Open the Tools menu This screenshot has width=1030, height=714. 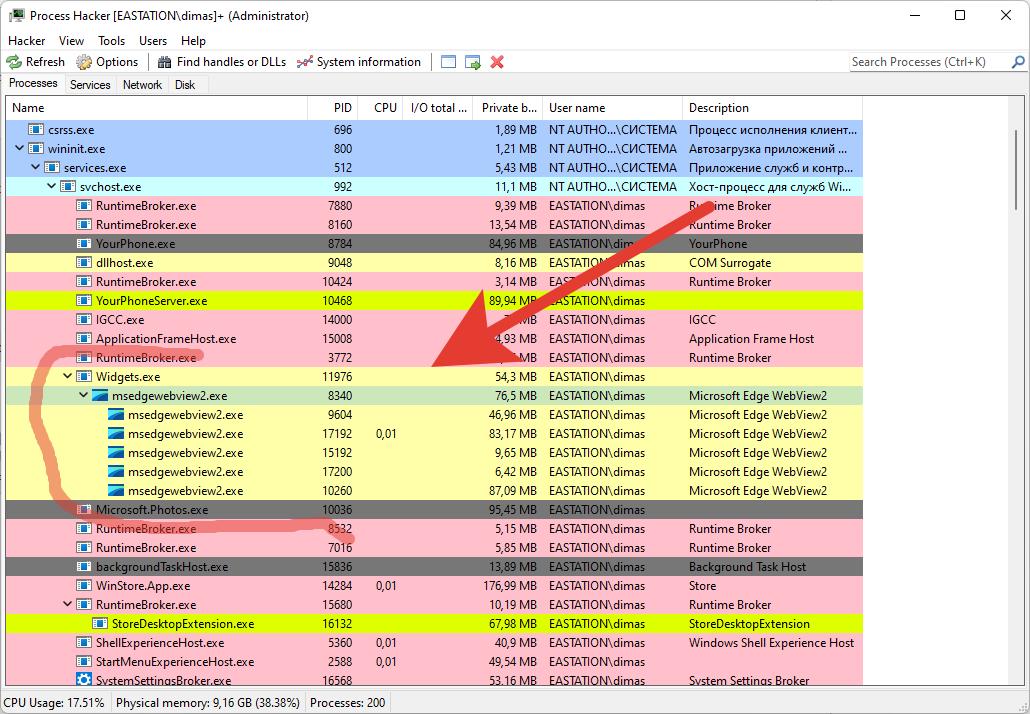(111, 41)
